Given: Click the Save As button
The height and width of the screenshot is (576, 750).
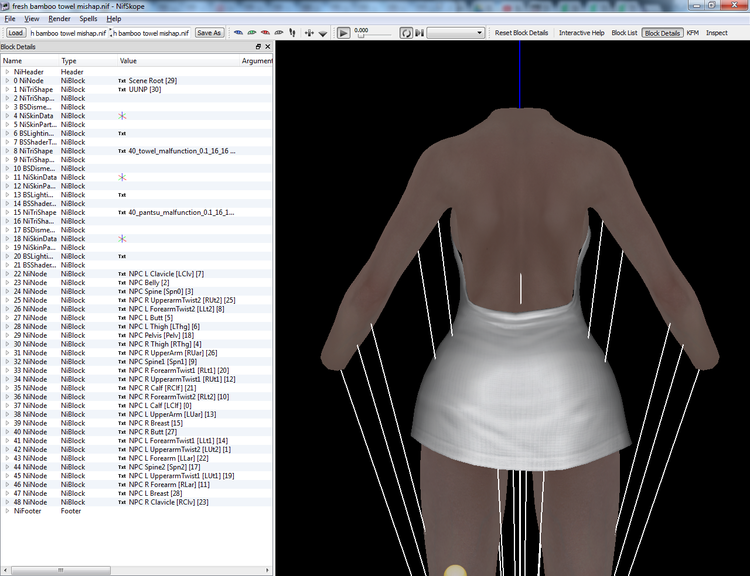Looking at the screenshot, I should (209, 33).
